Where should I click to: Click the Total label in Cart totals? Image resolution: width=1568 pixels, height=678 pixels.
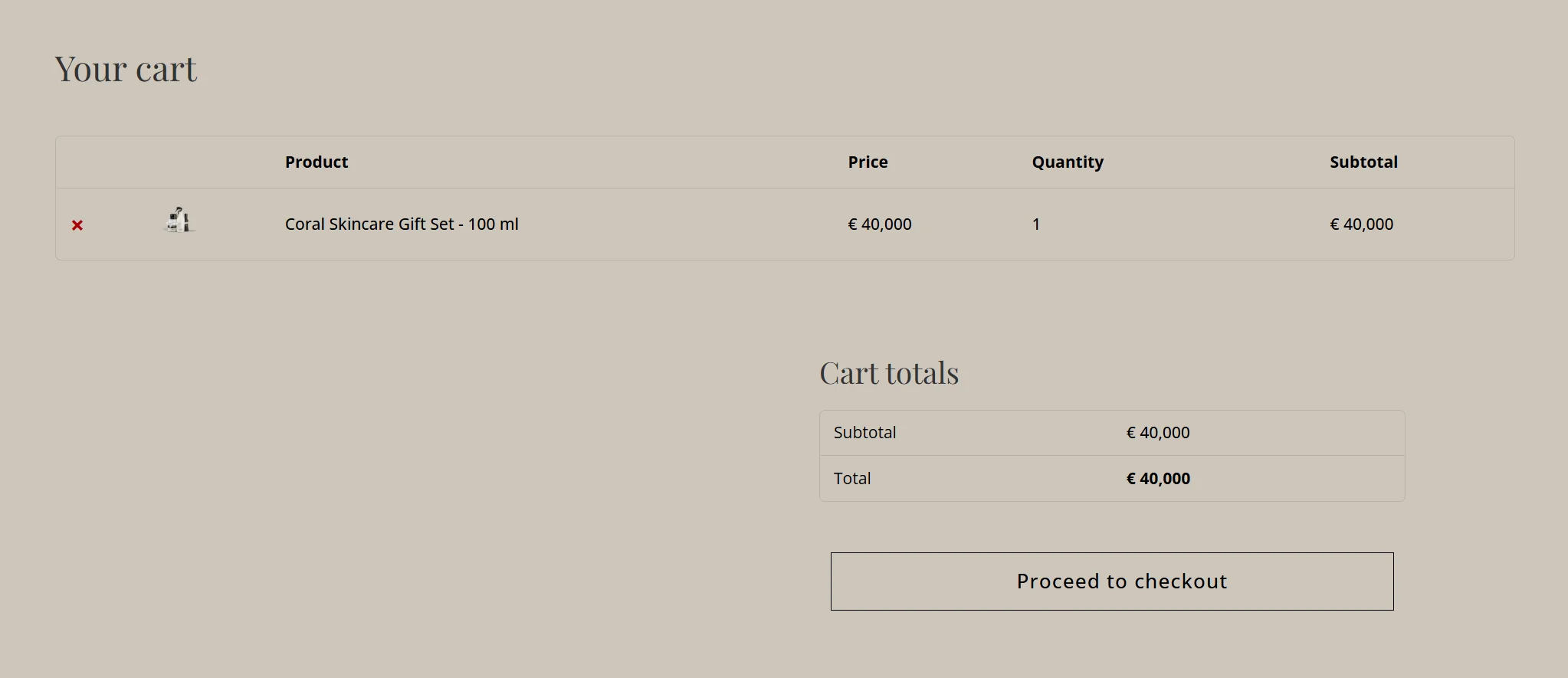tap(852, 479)
